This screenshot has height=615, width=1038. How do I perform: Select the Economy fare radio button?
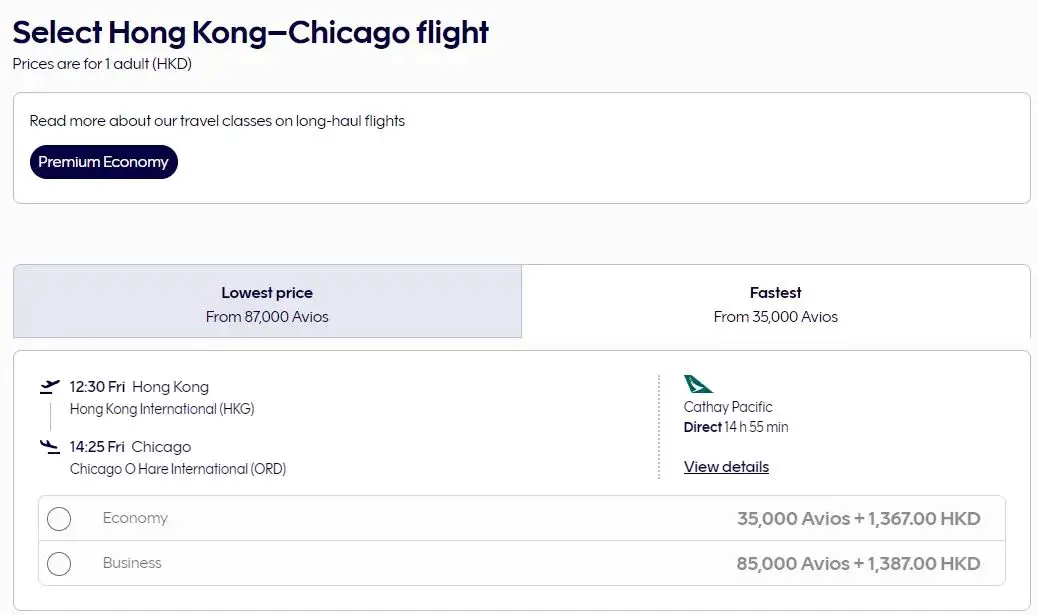(x=59, y=519)
